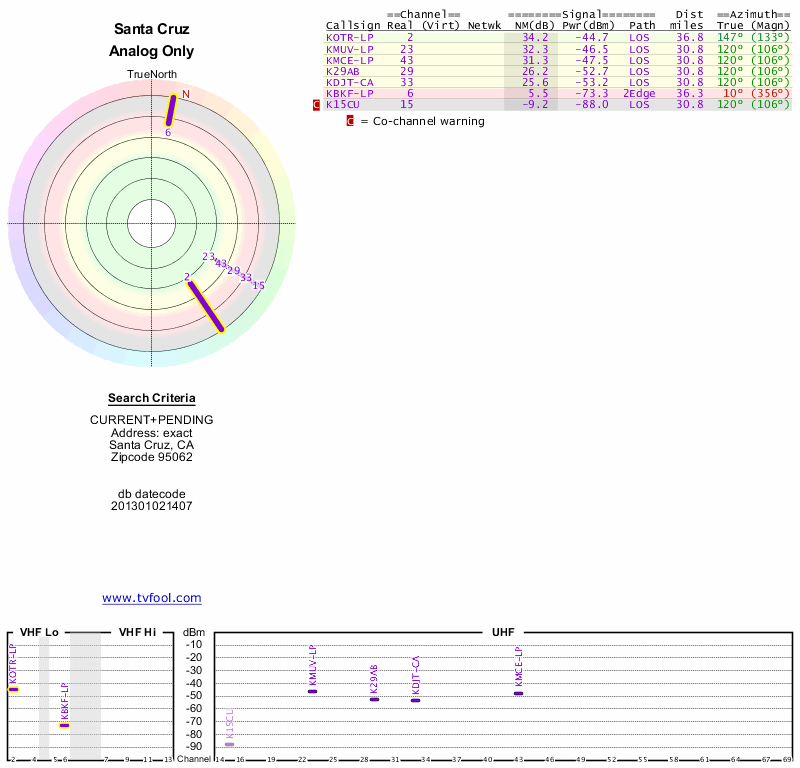
Task: Select the channel 2 bar on radar plot
Action: [x=207, y=306]
